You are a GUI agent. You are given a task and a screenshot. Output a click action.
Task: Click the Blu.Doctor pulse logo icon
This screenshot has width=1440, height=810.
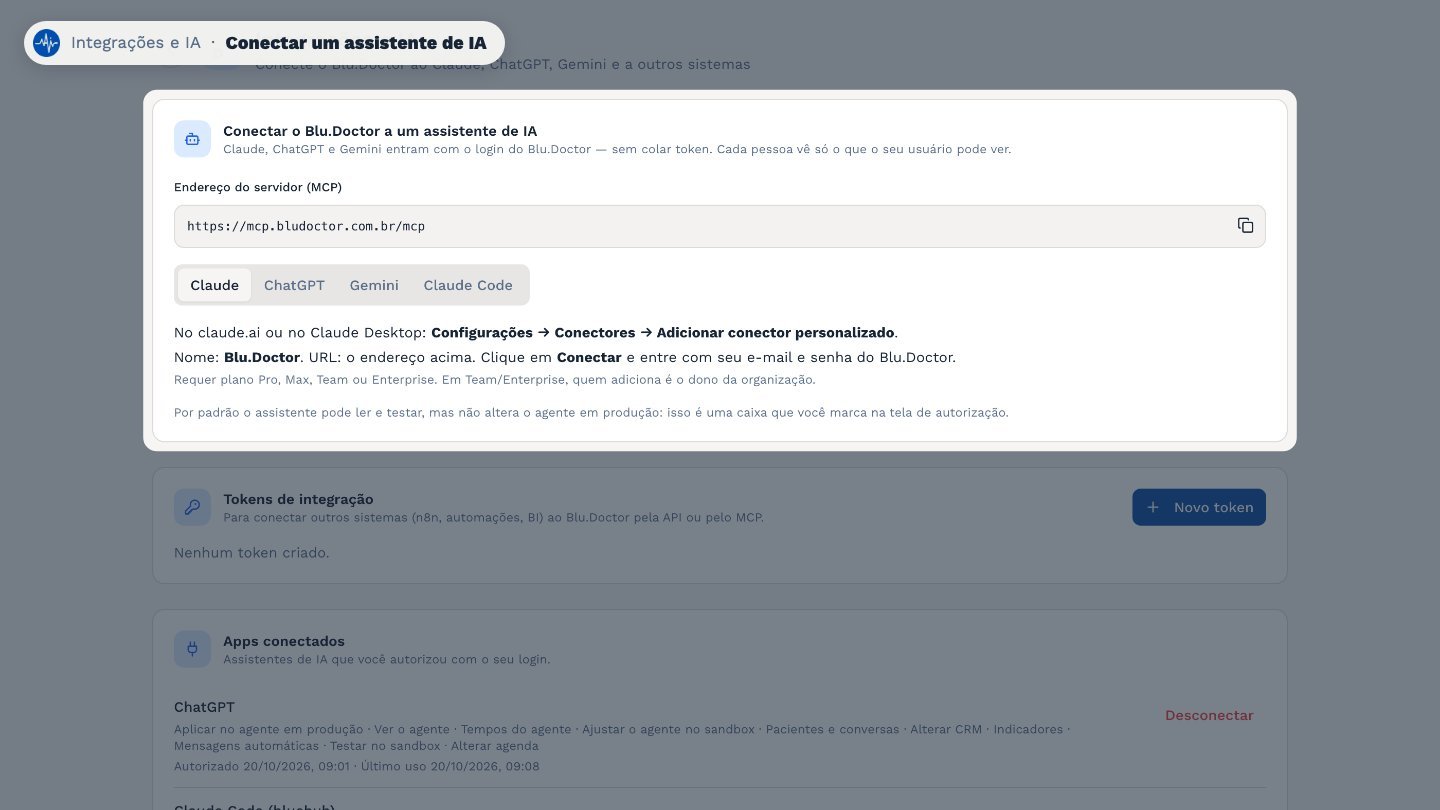coord(47,43)
